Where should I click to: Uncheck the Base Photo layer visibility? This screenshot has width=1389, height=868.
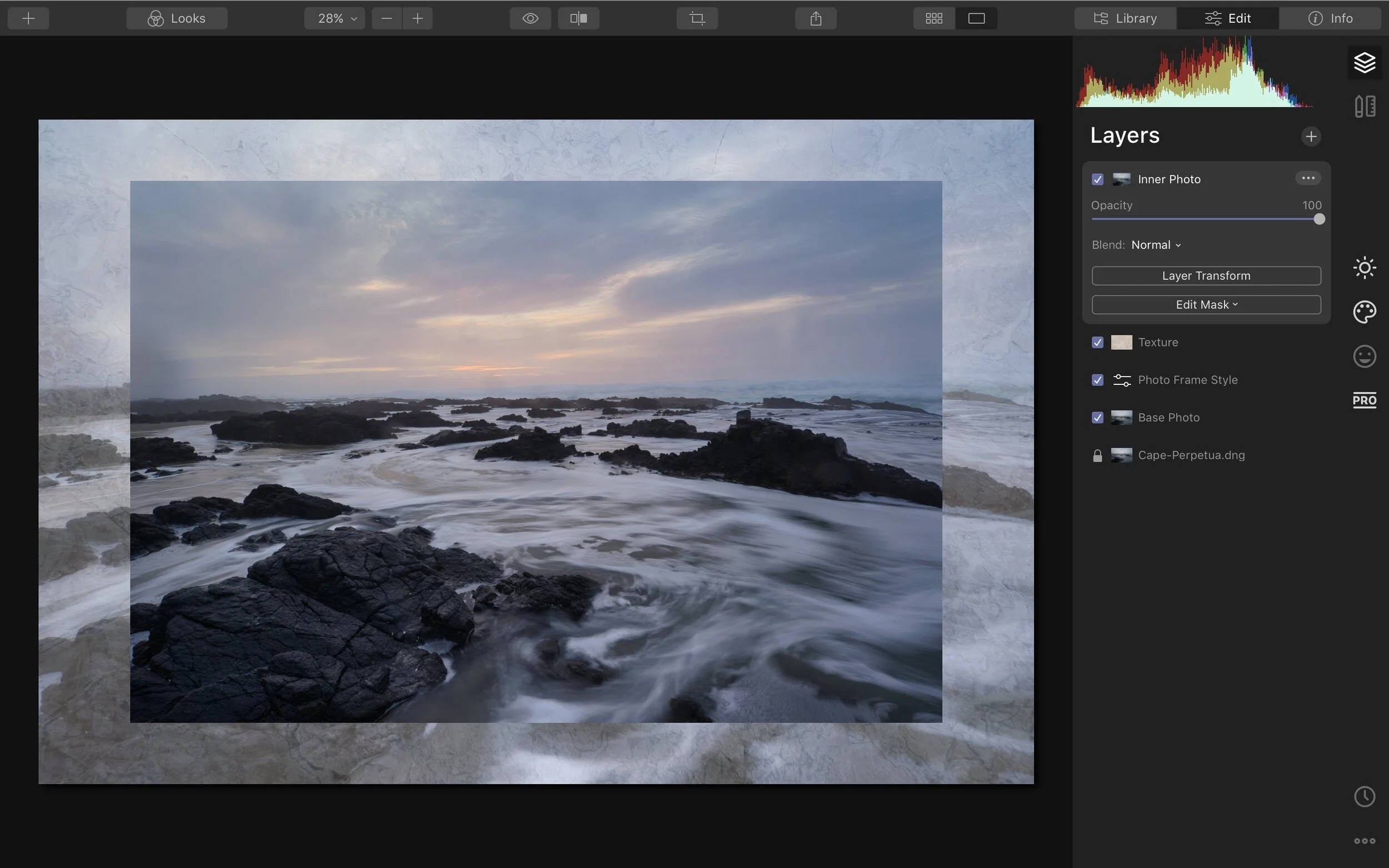coord(1097,418)
